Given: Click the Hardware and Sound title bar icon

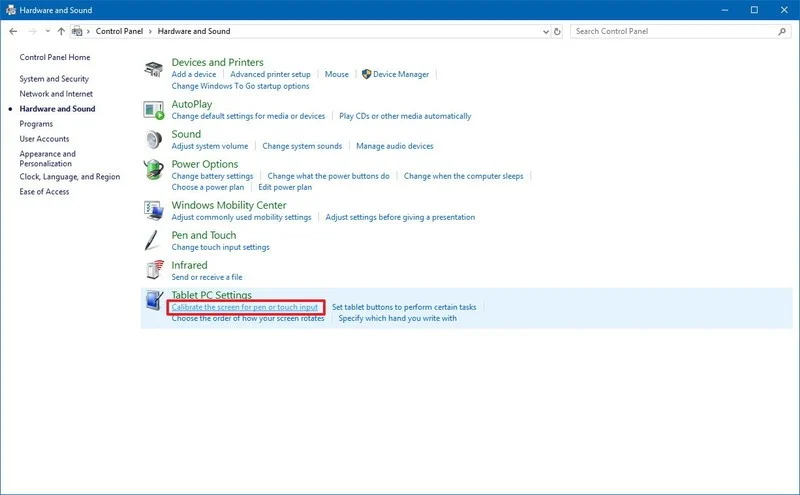Looking at the screenshot, I should 11,10.
